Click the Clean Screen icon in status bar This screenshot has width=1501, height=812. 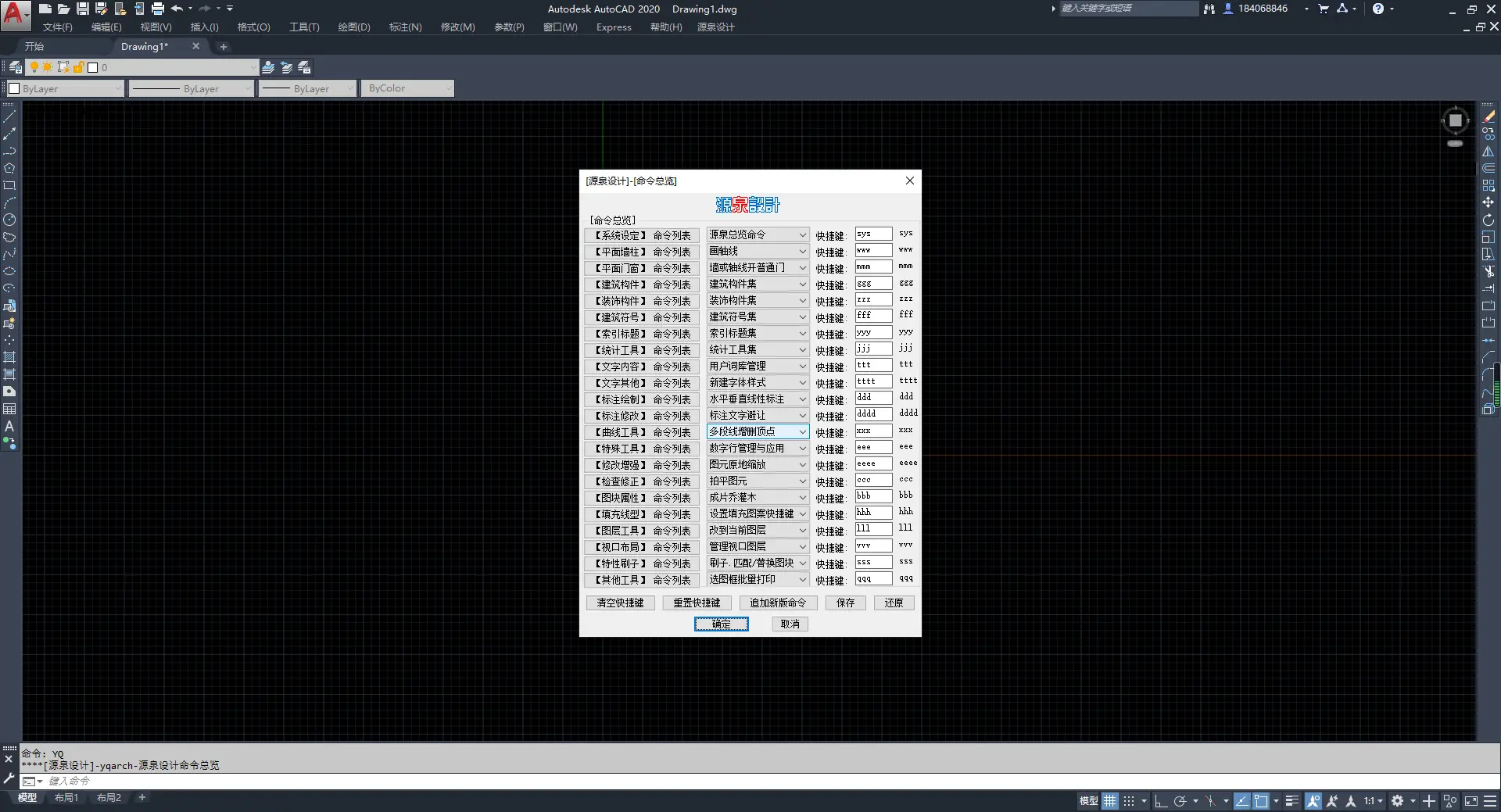pos(1471,800)
